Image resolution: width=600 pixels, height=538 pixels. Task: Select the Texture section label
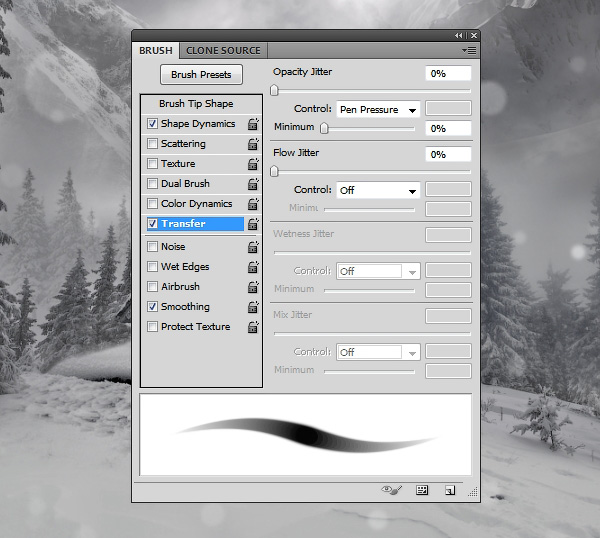178,164
